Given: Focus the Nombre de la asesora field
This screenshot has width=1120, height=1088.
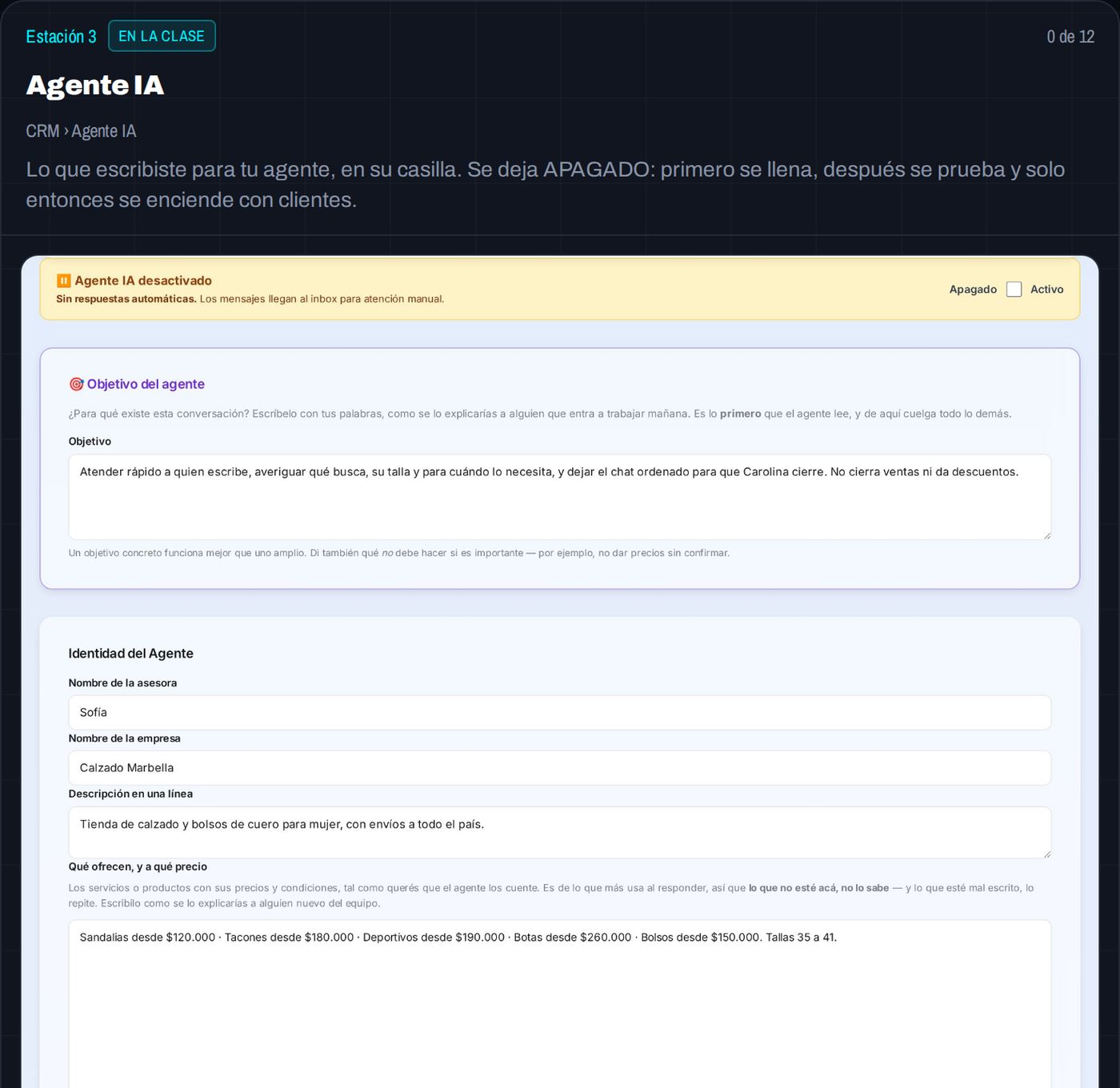Looking at the screenshot, I should (x=560, y=712).
